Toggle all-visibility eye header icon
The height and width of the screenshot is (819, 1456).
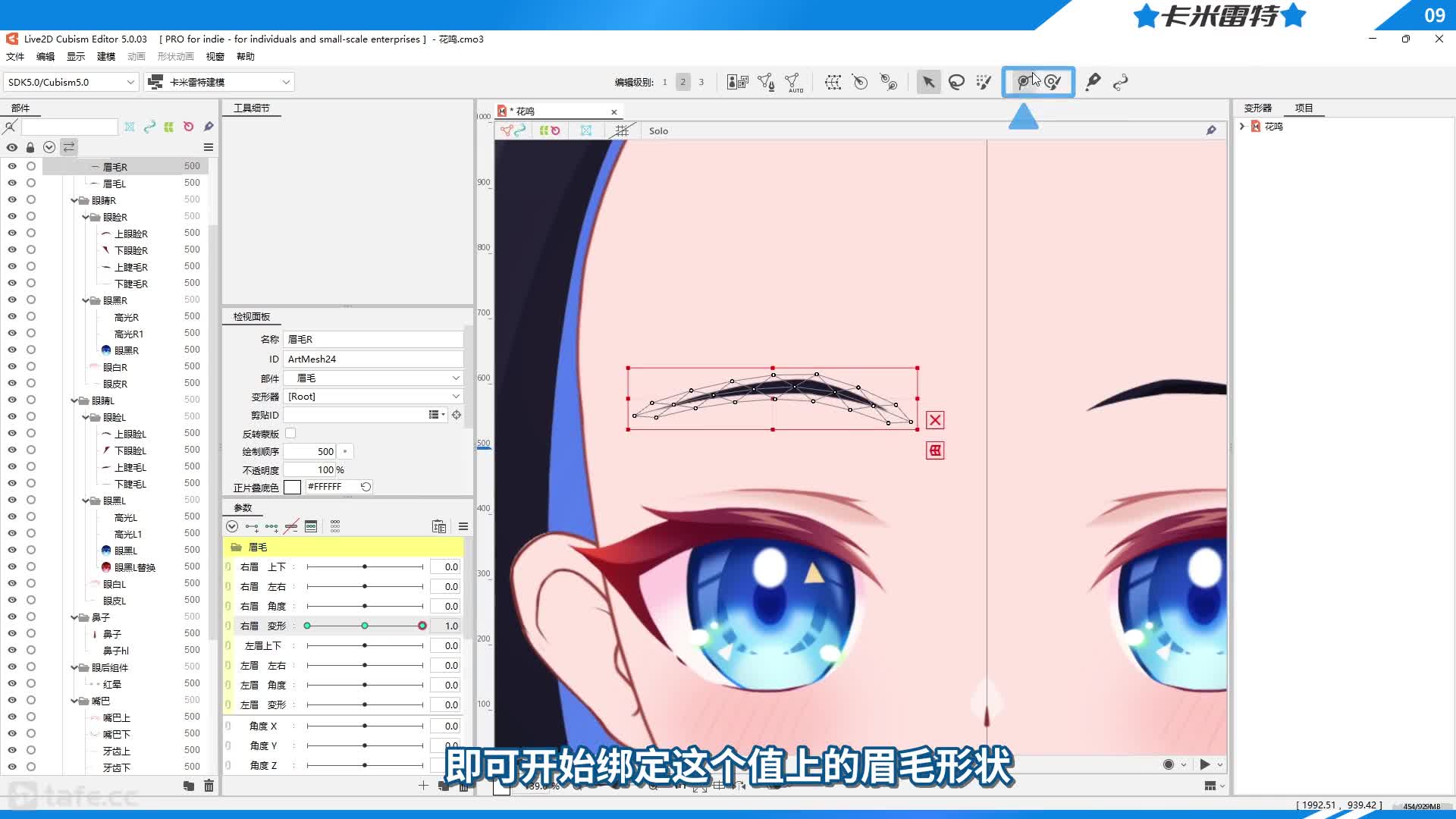12,147
